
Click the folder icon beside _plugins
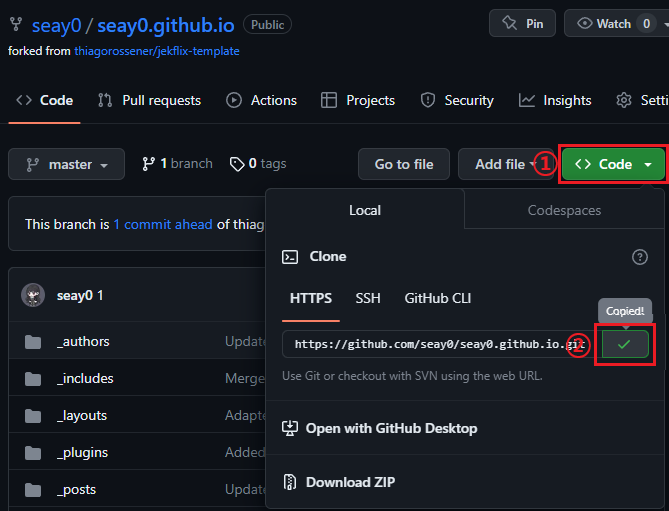pyautogui.click(x=33, y=453)
